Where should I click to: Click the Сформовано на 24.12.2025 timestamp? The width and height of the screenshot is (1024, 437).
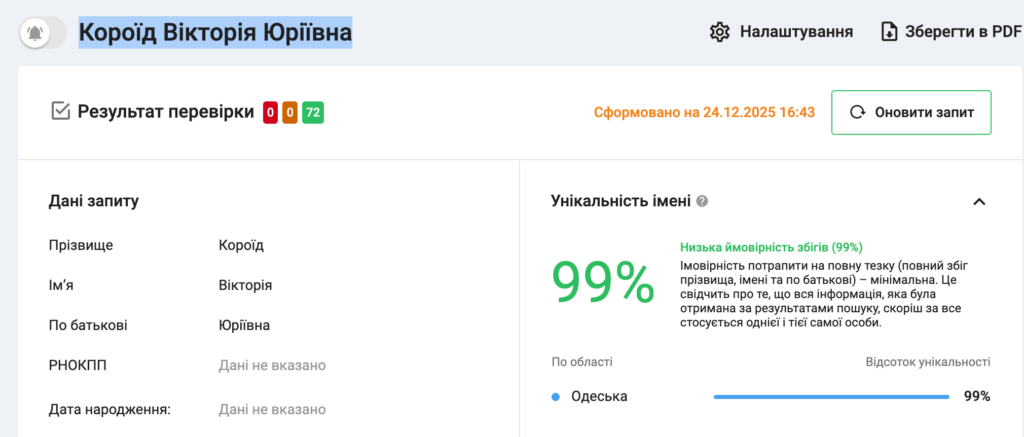(704, 112)
